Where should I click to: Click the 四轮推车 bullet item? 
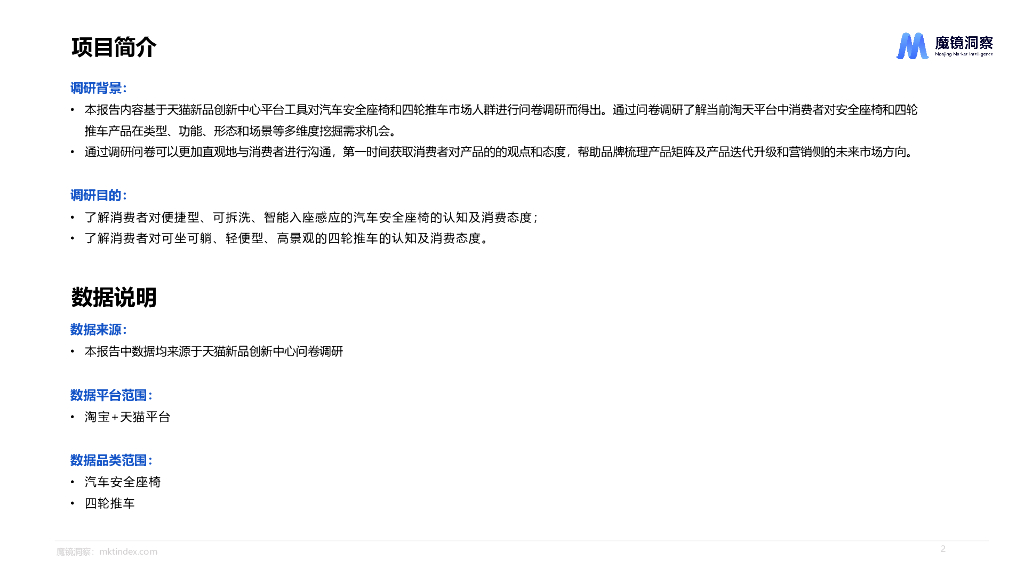click(x=110, y=504)
